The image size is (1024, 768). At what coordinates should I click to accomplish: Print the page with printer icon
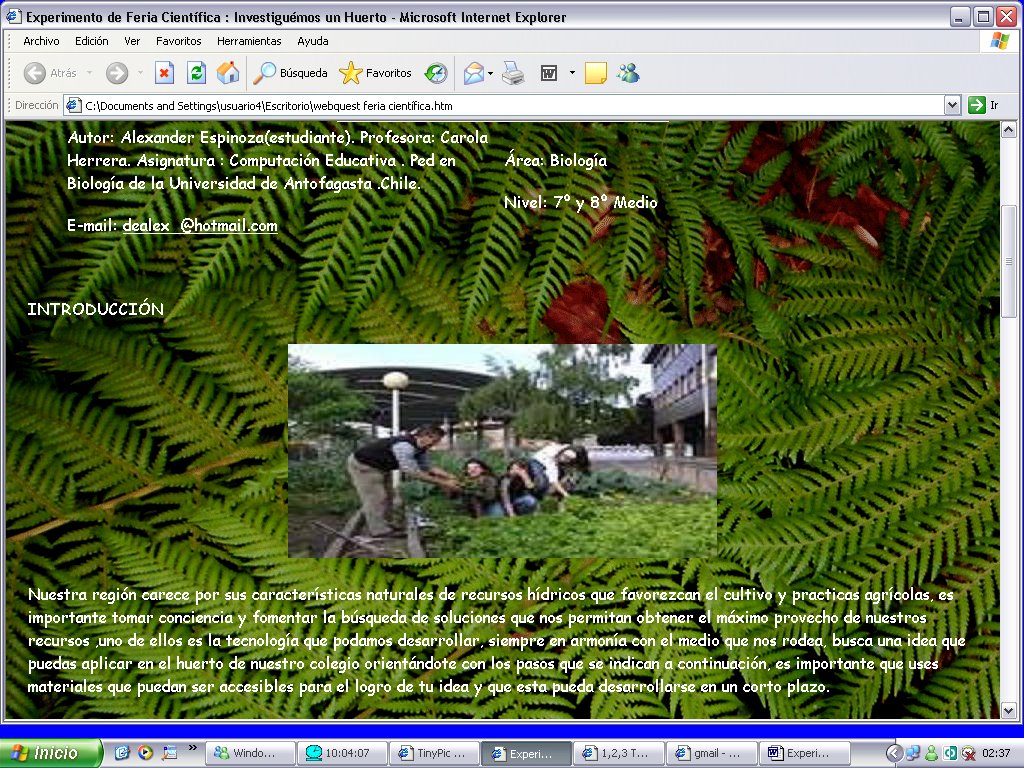[x=513, y=73]
